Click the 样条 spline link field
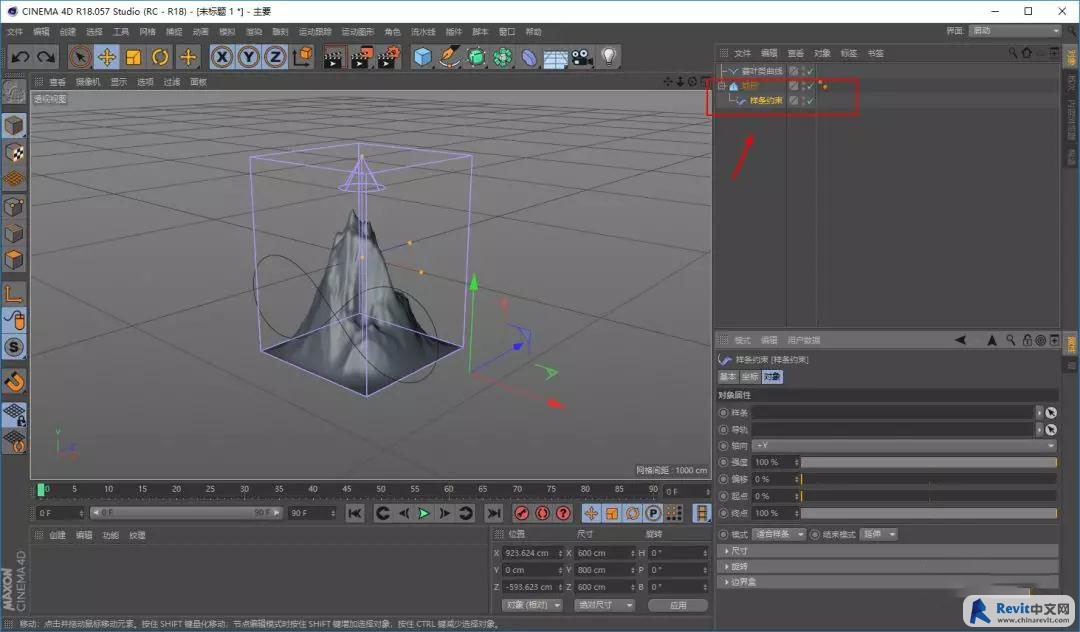 tap(893, 412)
